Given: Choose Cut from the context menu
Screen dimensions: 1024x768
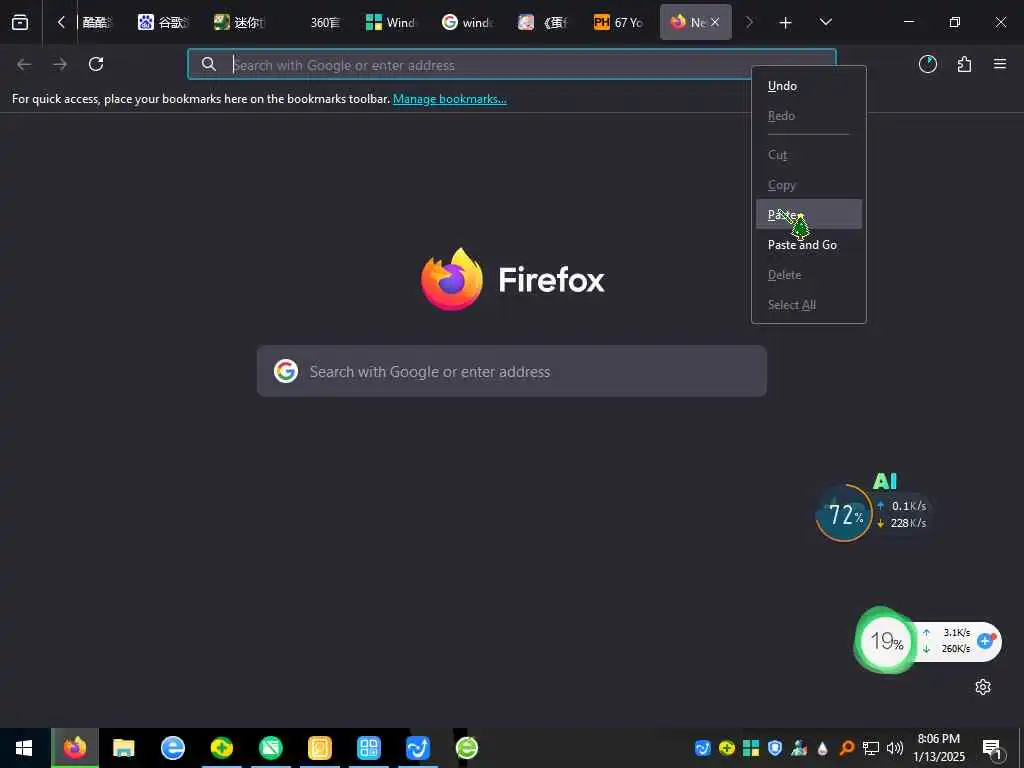Looking at the screenshot, I should (808, 155).
